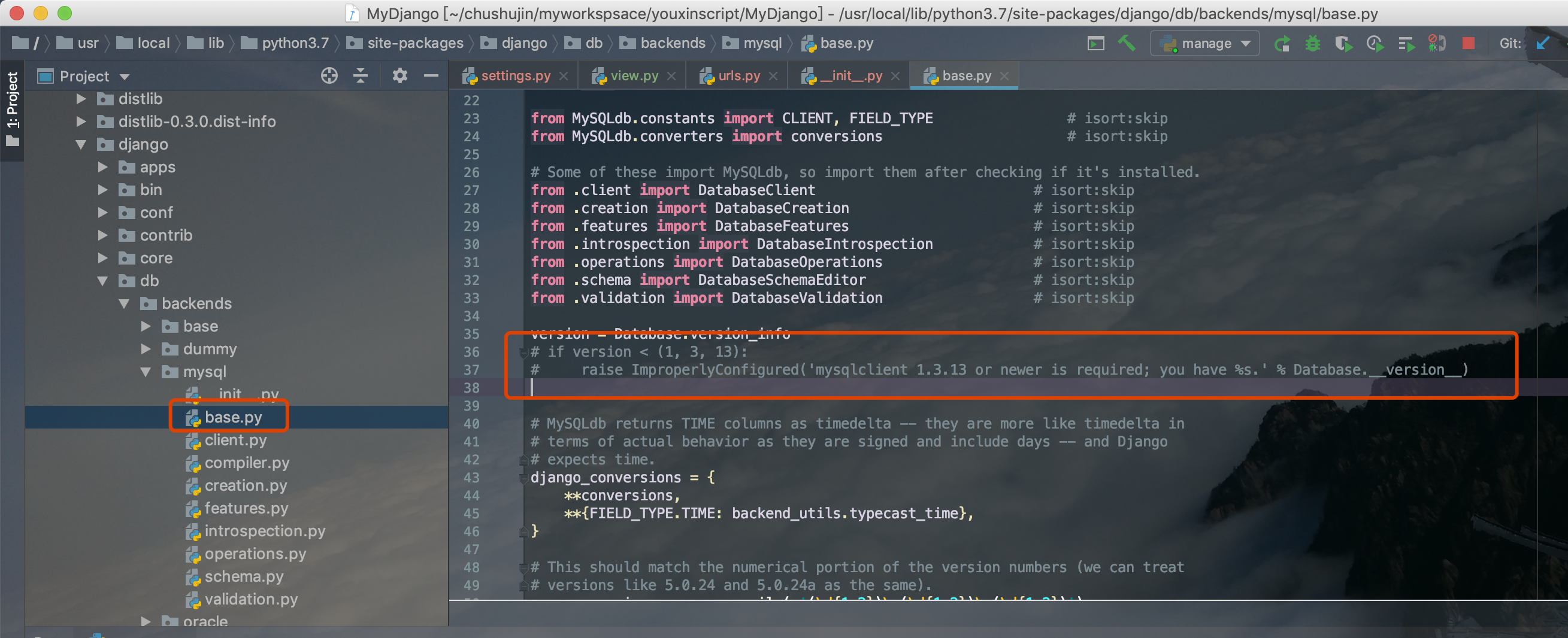Close the __init__.py tab

[895, 76]
